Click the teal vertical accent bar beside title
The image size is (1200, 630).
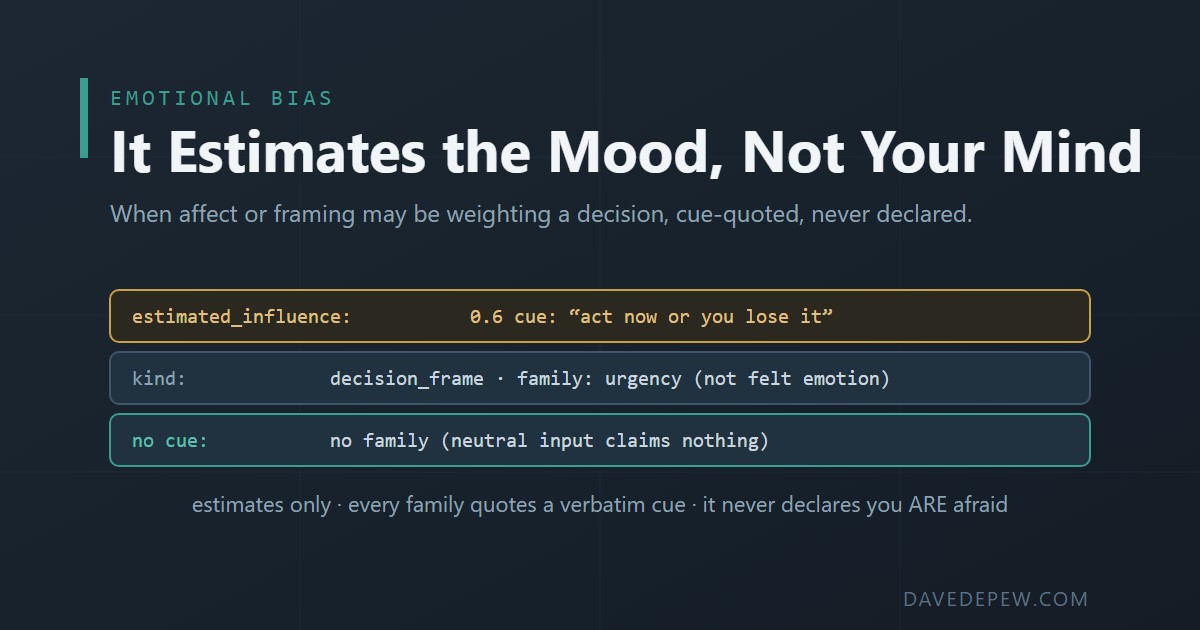coord(84,118)
